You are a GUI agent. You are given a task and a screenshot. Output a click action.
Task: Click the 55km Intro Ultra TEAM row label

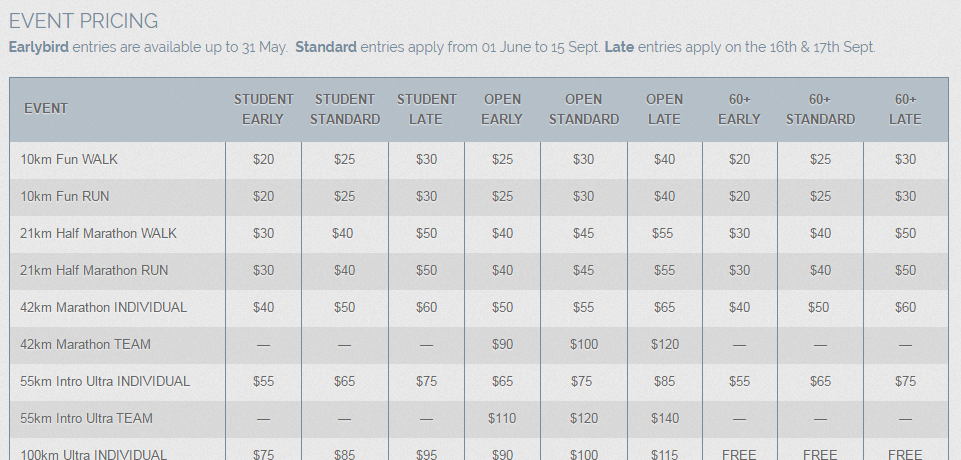point(86,418)
